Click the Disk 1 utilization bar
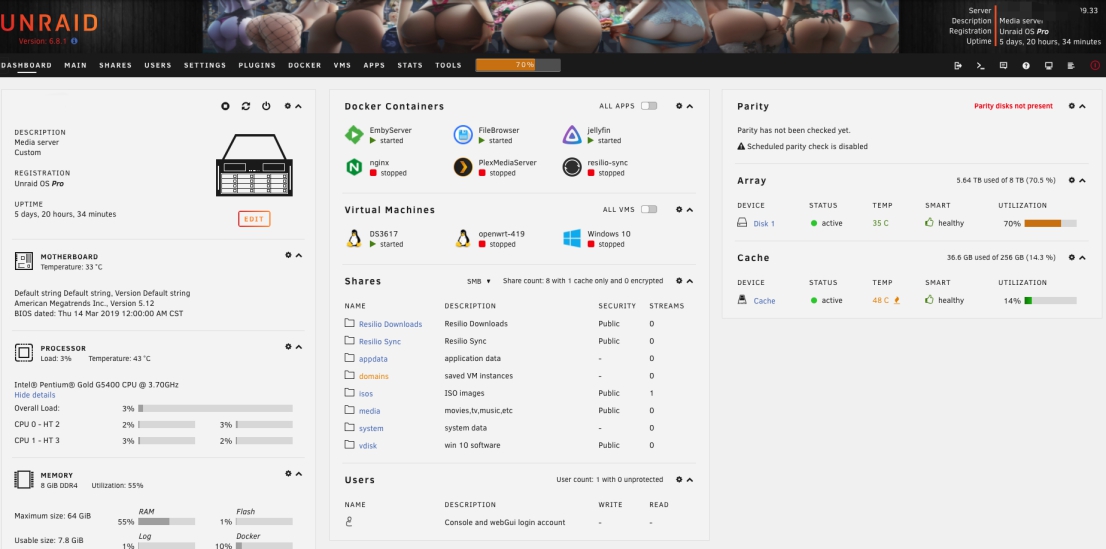 pyautogui.click(x=1050, y=223)
